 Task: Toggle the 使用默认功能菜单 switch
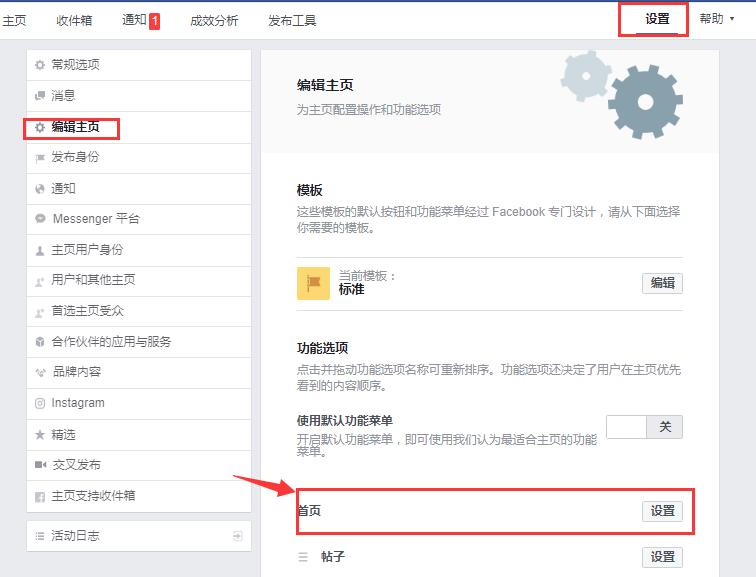click(644, 427)
